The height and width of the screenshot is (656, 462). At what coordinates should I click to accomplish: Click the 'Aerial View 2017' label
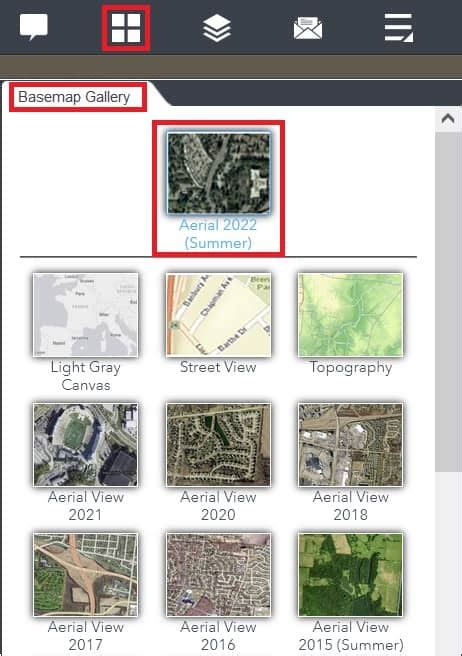(x=85, y=636)
